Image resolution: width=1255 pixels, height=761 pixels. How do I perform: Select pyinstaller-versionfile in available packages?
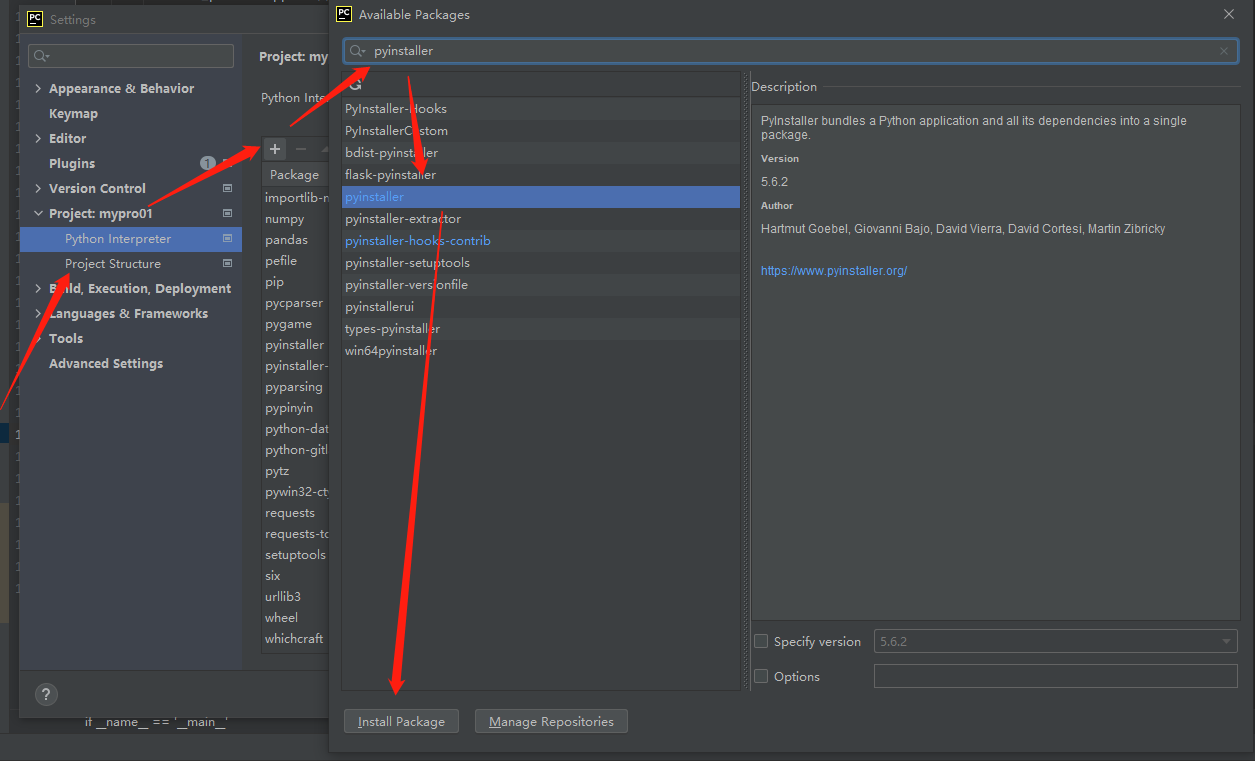click(x=541, y=285)
